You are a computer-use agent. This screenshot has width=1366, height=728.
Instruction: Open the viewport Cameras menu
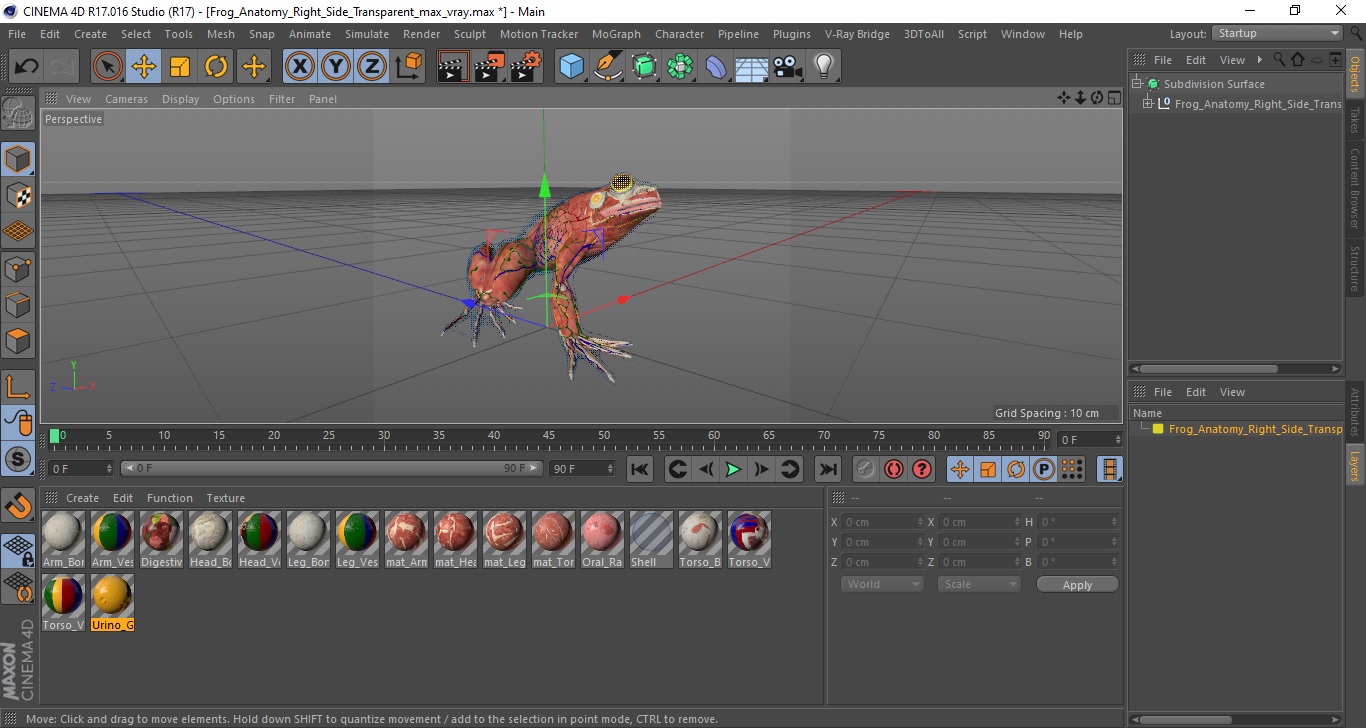pos(126,99)
